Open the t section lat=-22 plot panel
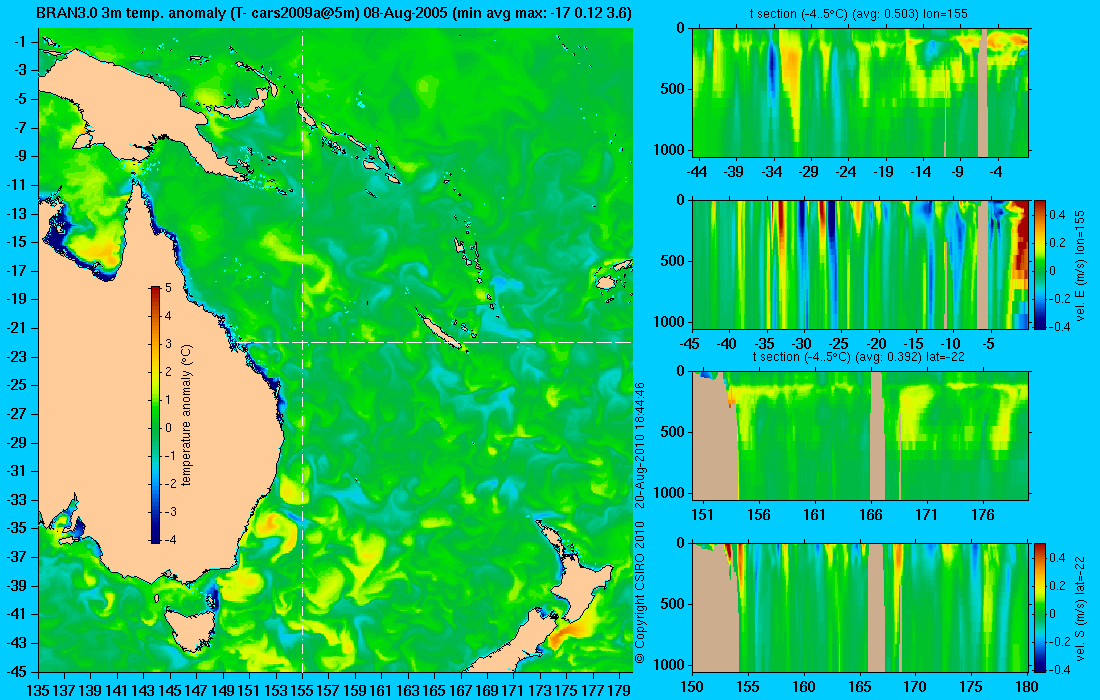 pyautogui.click(x=861, y=436)
